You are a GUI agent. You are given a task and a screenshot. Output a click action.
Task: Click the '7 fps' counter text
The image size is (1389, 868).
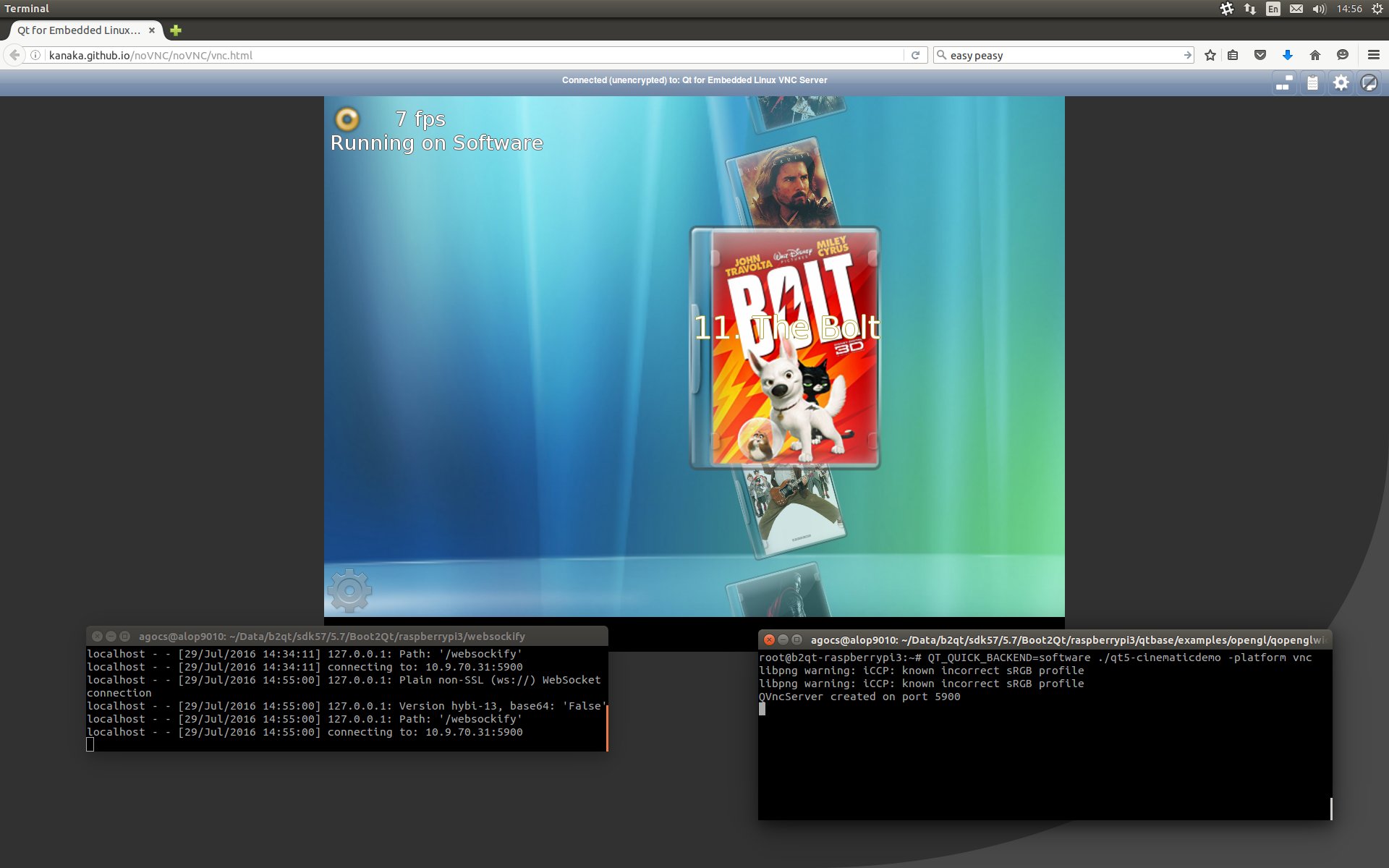(420, 119)
